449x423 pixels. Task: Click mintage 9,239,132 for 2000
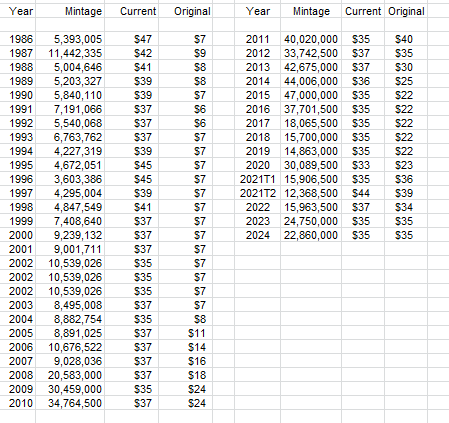click(x=70, y=235)
